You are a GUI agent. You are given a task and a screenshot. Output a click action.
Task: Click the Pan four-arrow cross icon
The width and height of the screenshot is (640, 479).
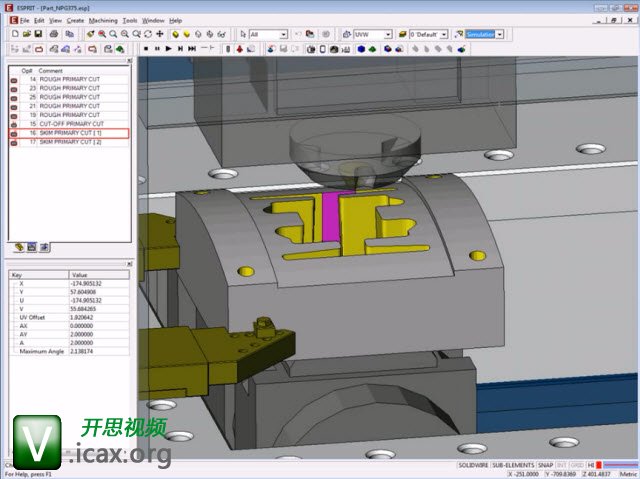click(x=160, y=34)
